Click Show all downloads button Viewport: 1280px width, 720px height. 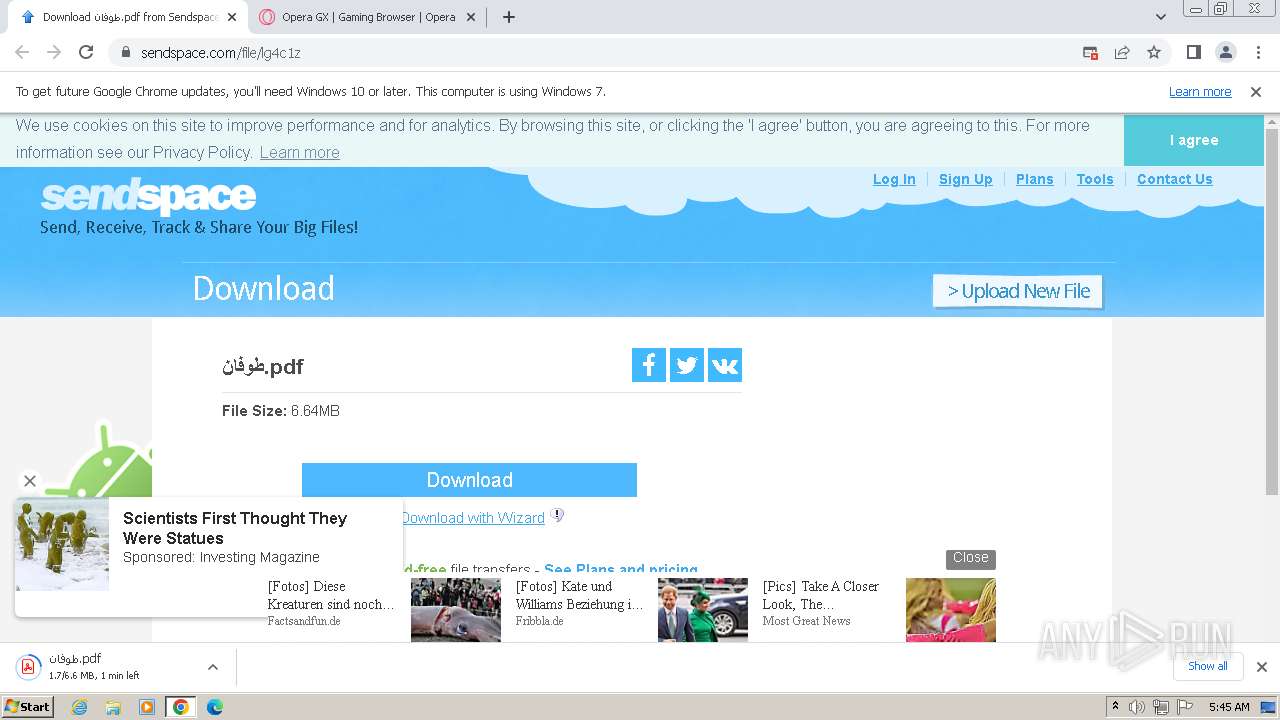point(1208,666)
